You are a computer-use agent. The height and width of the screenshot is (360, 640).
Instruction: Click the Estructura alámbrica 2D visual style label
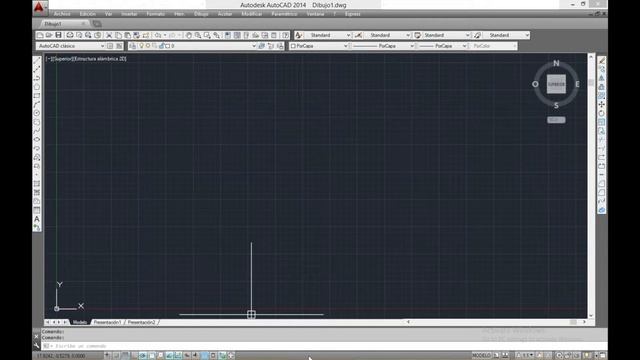tap(100, 59)
